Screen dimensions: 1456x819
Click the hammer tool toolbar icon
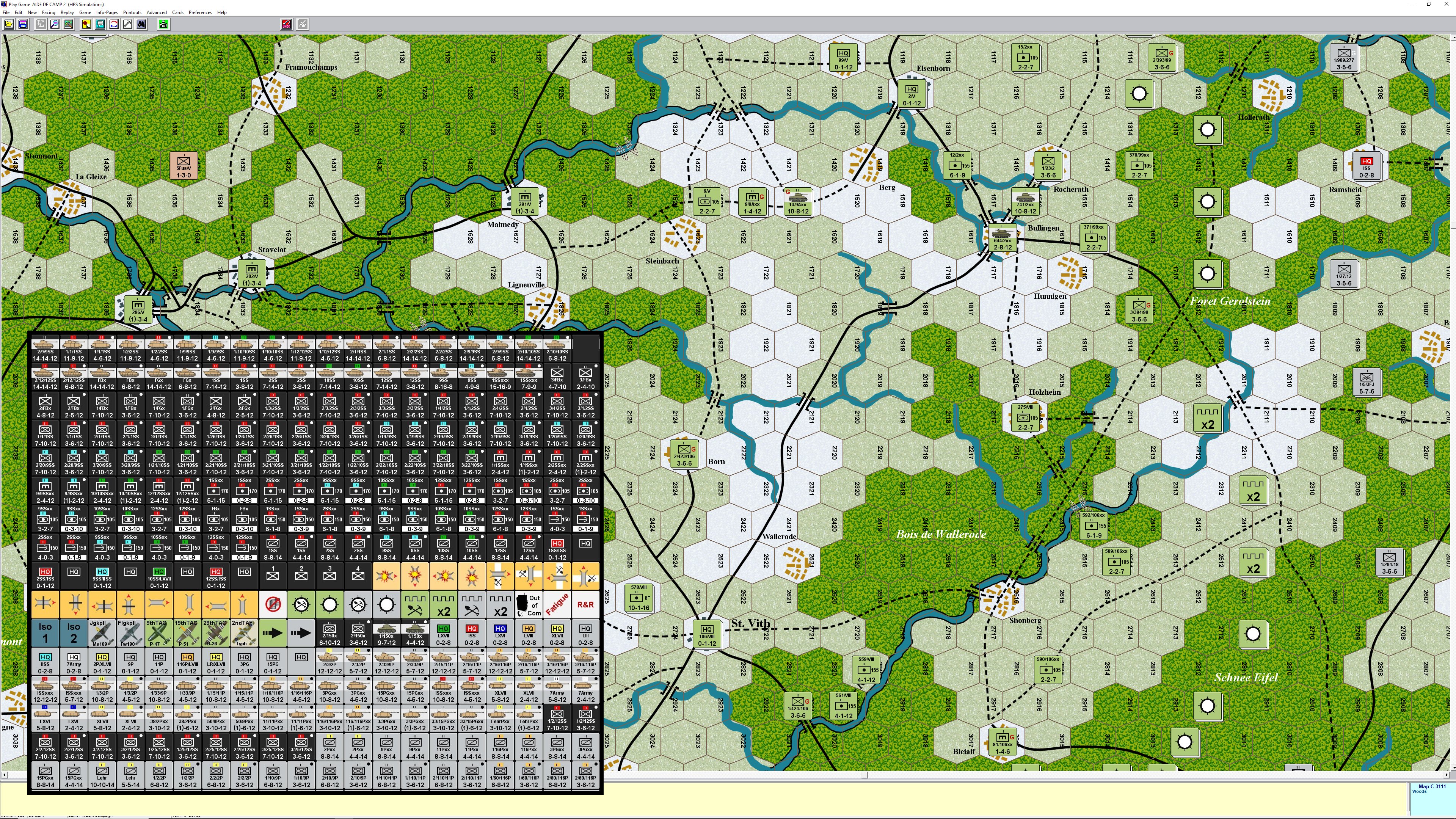[x=128, y=24]
